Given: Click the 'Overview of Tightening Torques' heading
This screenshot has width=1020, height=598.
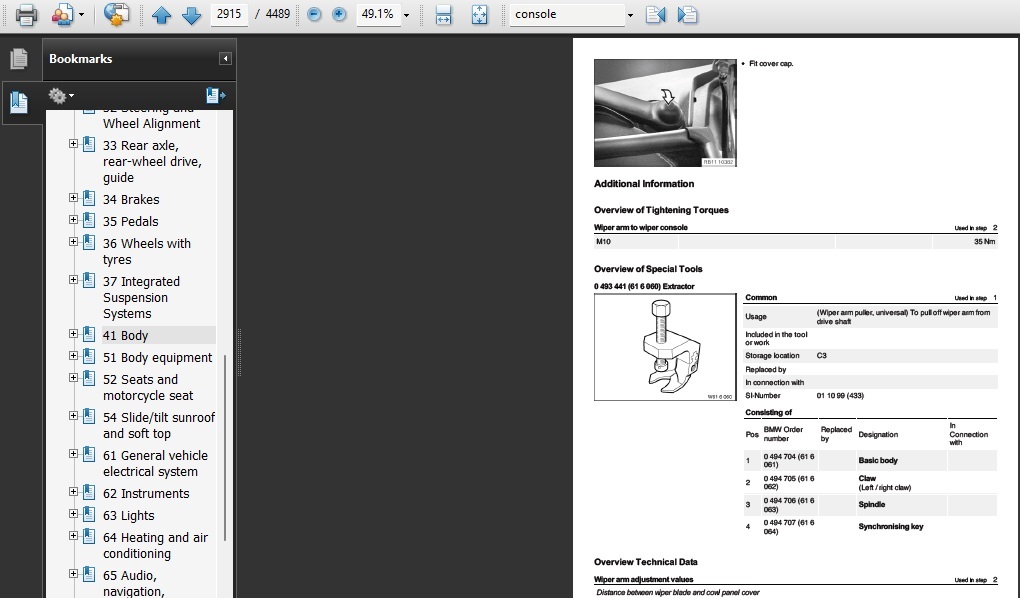Looking at the screenshot, I should coord(661,210).
